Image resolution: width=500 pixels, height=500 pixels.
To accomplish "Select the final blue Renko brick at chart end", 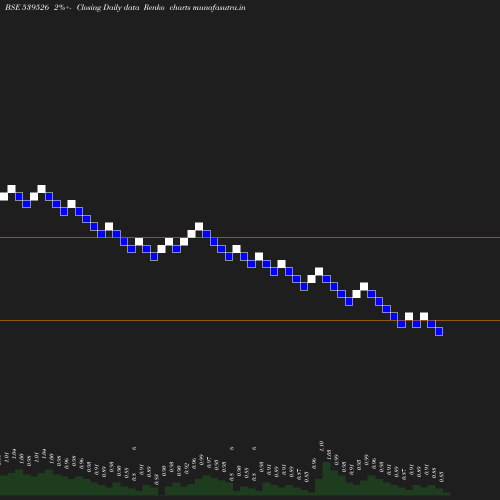I will click(x=439, y=331).
